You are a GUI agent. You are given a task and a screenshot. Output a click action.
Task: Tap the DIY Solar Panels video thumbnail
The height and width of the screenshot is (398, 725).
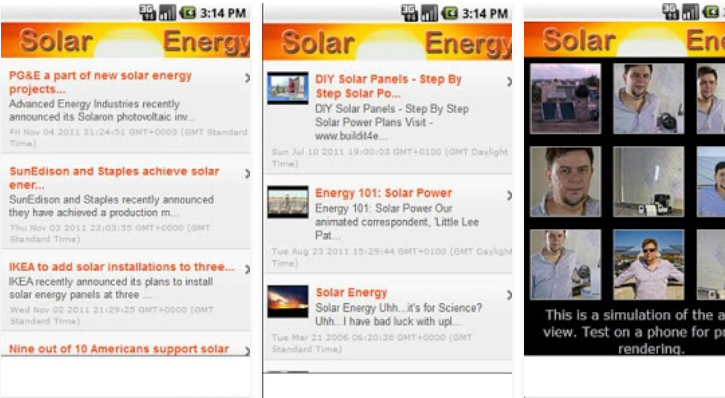tap(288, 88)
